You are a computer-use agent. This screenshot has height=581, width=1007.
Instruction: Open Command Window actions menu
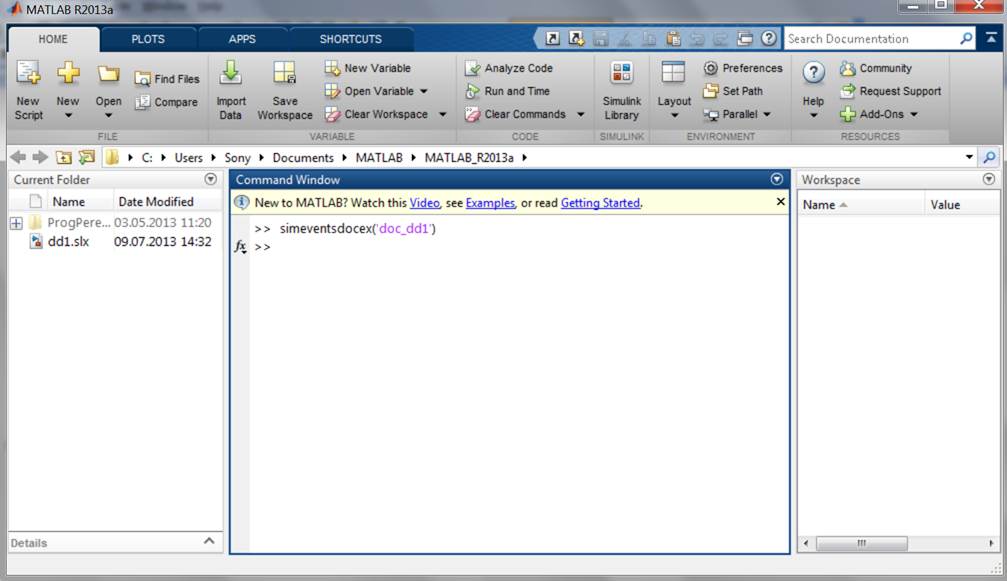776,179
